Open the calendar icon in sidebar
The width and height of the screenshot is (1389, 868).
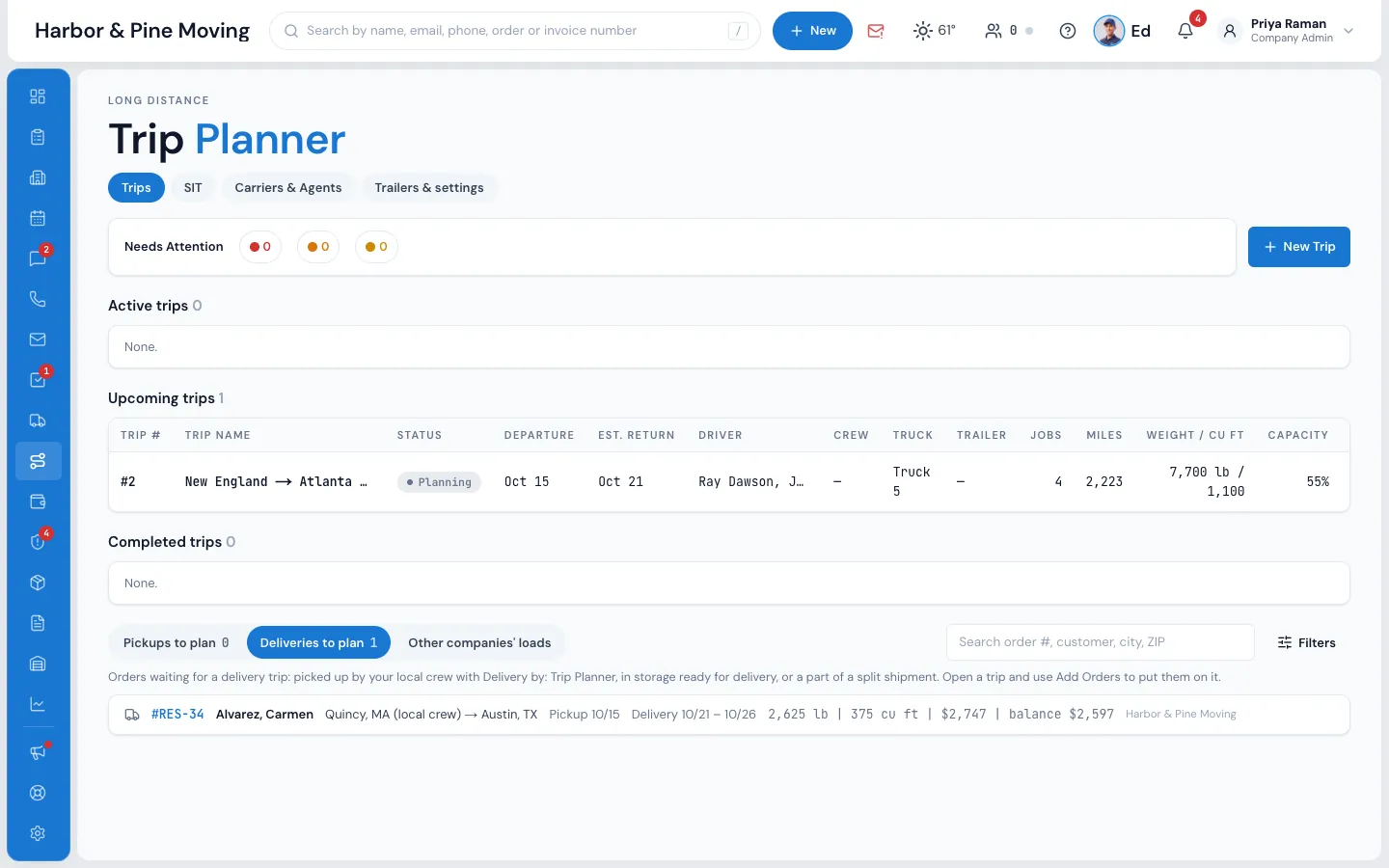tap(38, 218)
